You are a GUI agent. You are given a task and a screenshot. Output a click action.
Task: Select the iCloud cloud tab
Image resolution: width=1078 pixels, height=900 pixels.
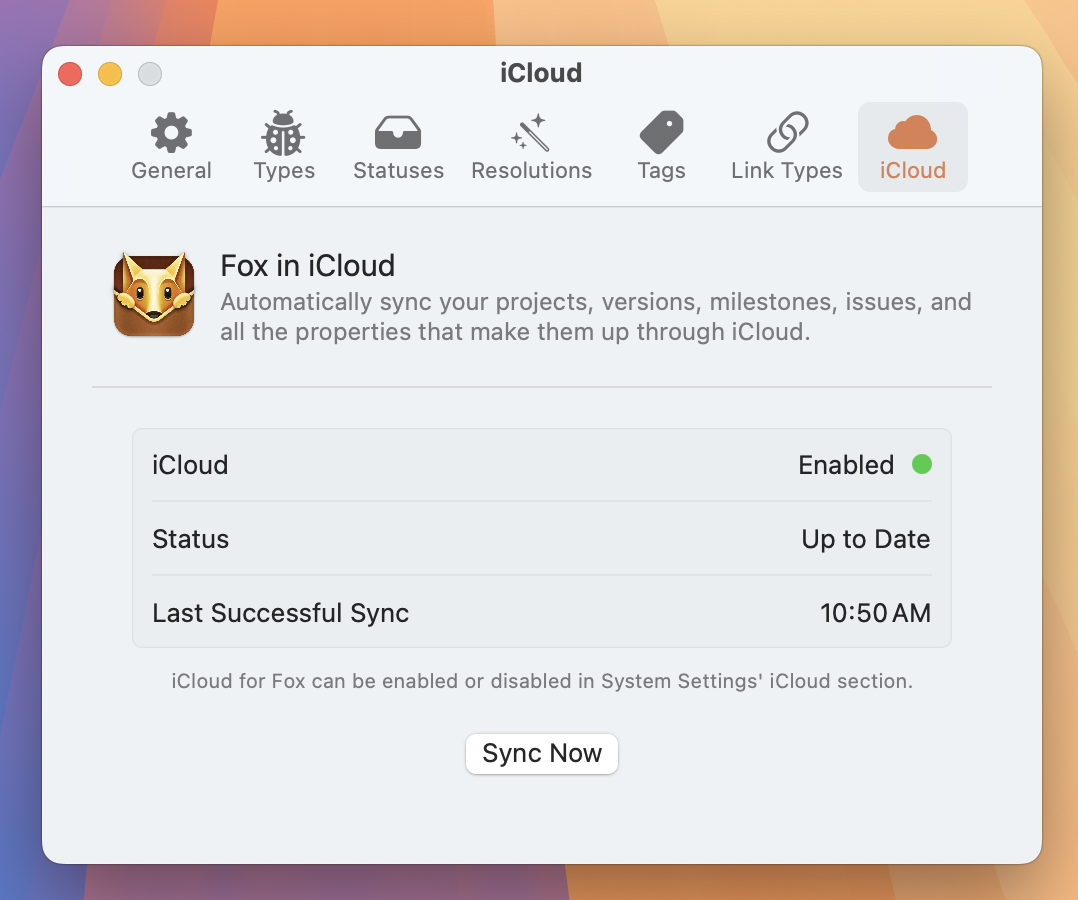(x=912, y=147)
